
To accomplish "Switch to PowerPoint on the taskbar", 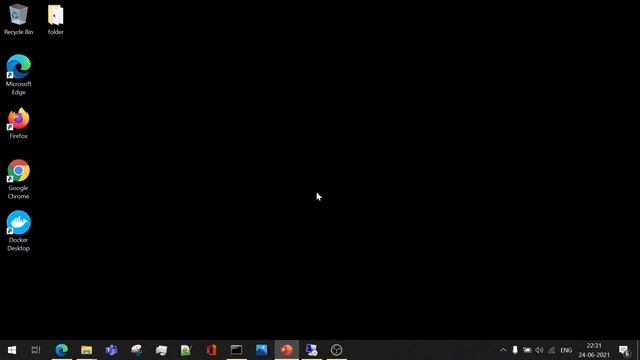I will [x=287, y=350].
